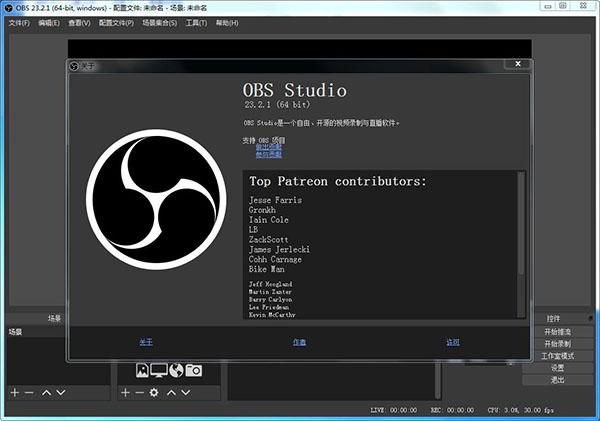Enable 工作室模式 button
Screen dimensions: 600x421
pyautogui.click(x=558, y=356)
